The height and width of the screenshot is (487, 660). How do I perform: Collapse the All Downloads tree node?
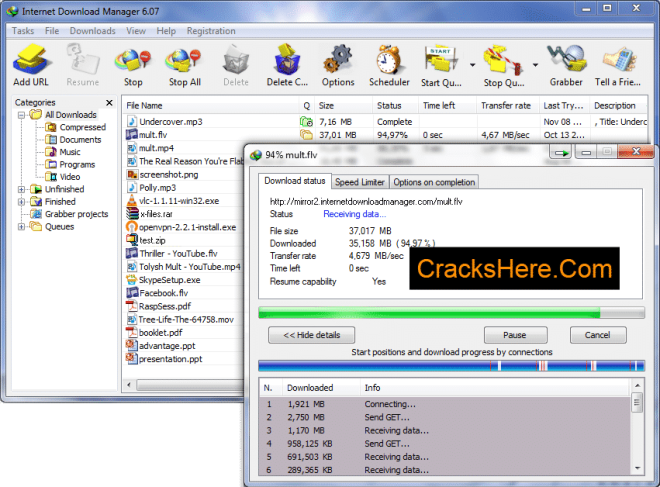point(21,115)
